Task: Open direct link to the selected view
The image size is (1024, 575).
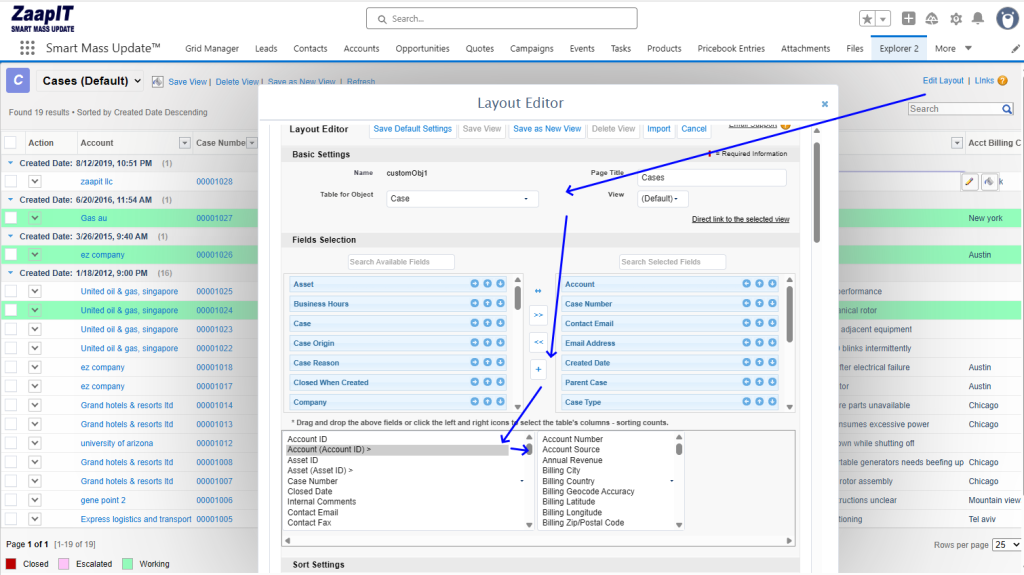Action: coord(741,219)
